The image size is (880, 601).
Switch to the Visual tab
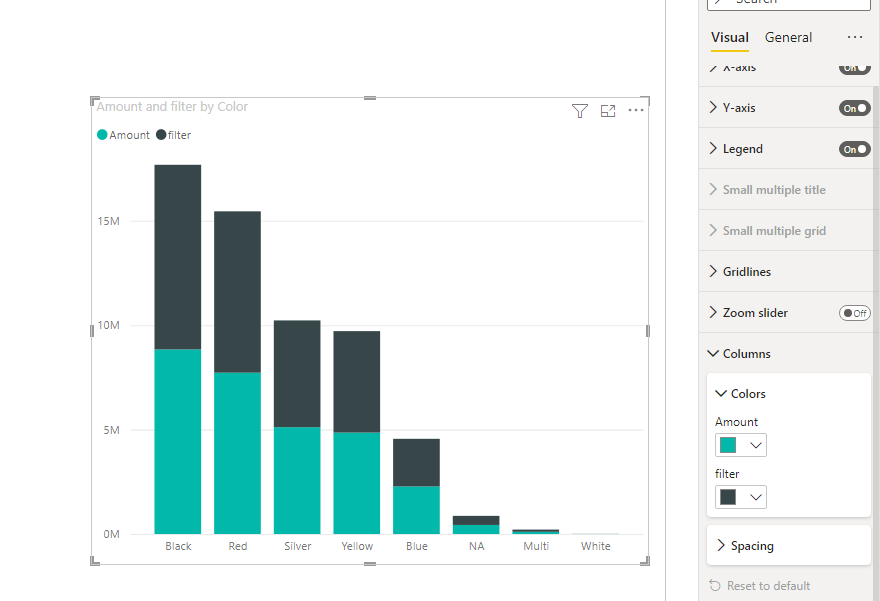(x=730, y=38)
